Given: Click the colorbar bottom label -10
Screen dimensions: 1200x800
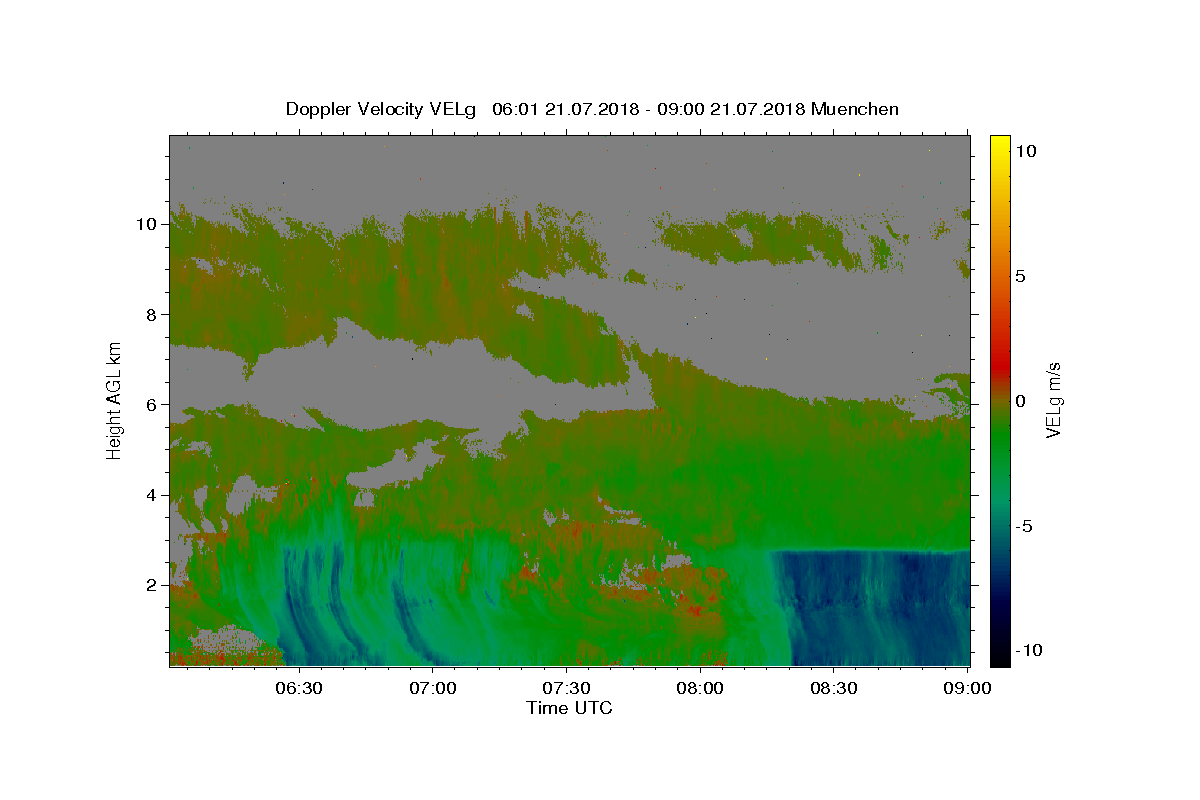Looking at the screenshot, I should 1028,649.
